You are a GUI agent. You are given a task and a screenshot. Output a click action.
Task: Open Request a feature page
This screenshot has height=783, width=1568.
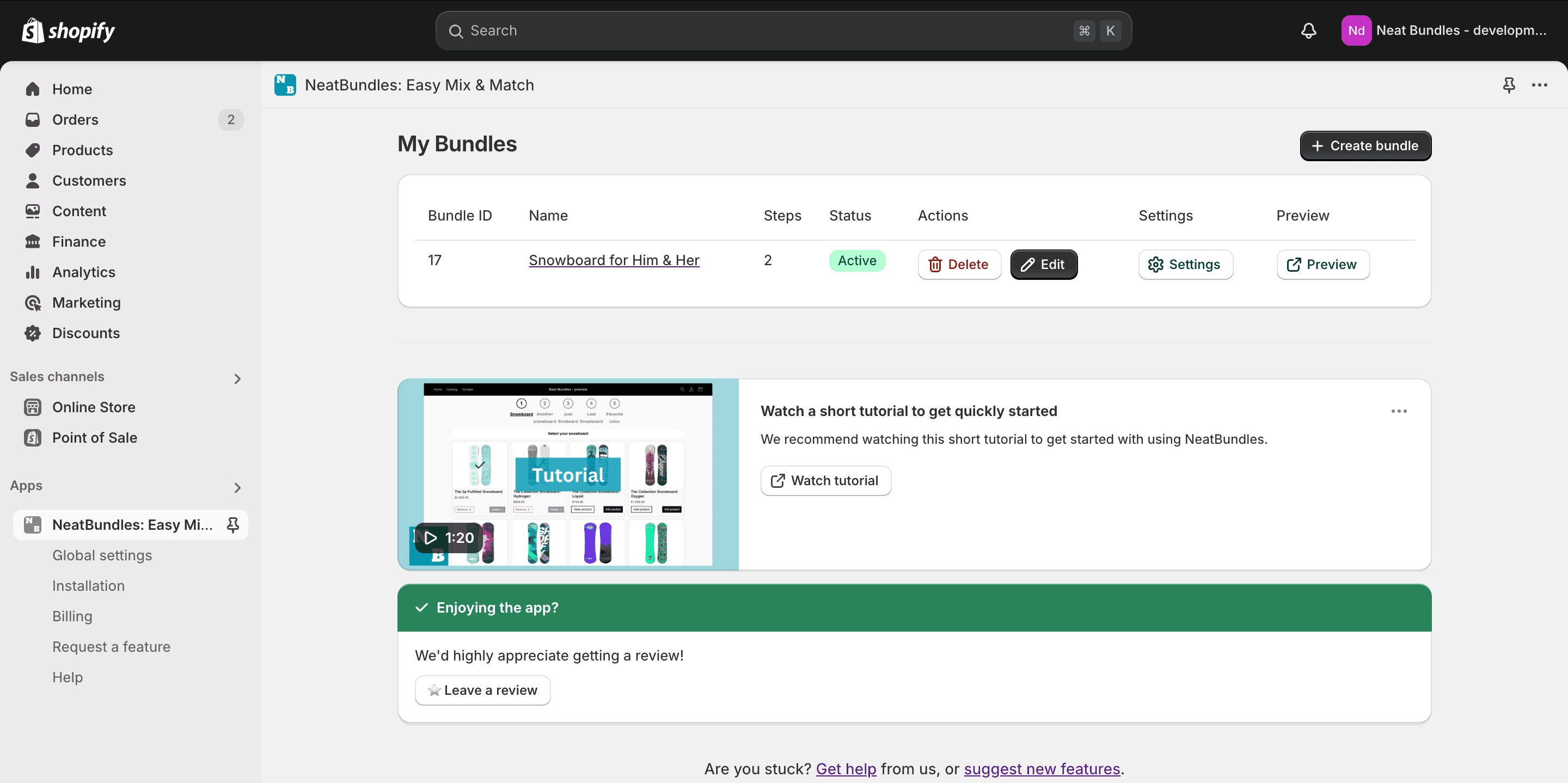tap(112, 646)
